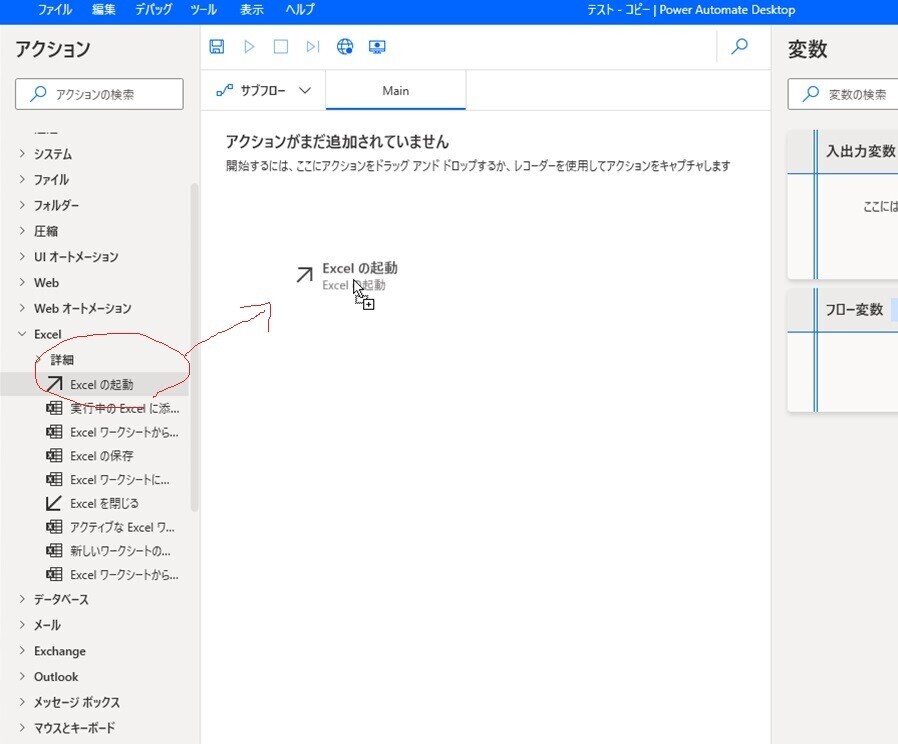Select last Excel ワークシートから... action above データベース
This screenshot has height=744, width=898.
[94, 574]
